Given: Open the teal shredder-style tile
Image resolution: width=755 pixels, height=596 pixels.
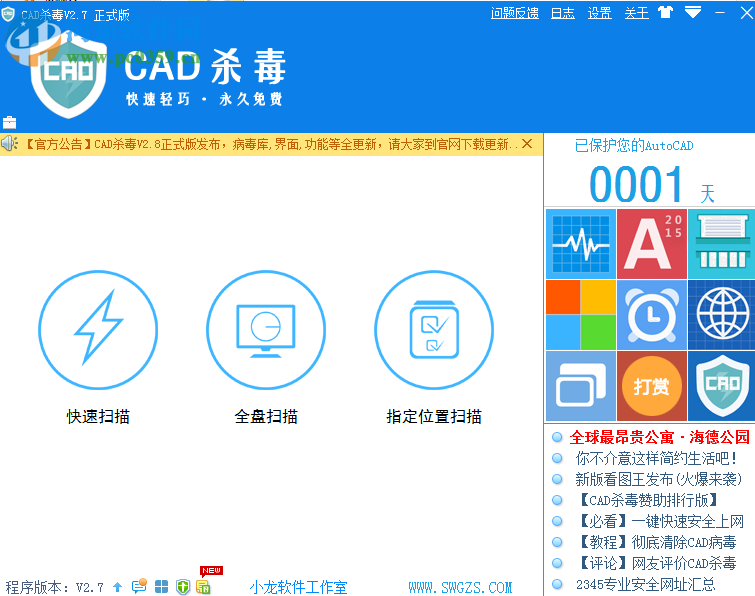Looking at the screenshot, I should pyautogui.click(x=722, y=244).
